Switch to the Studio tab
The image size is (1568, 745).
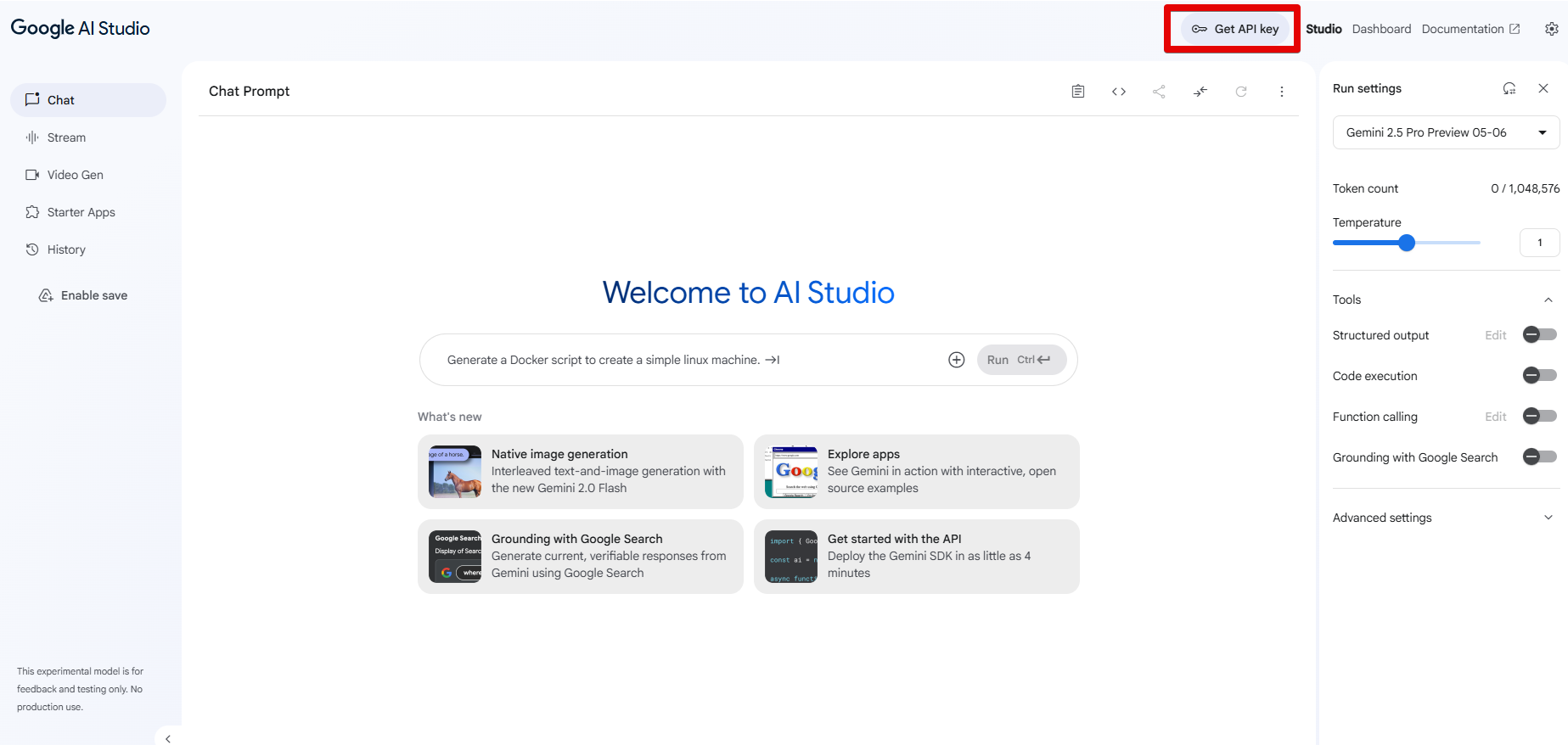[1324, 29]
